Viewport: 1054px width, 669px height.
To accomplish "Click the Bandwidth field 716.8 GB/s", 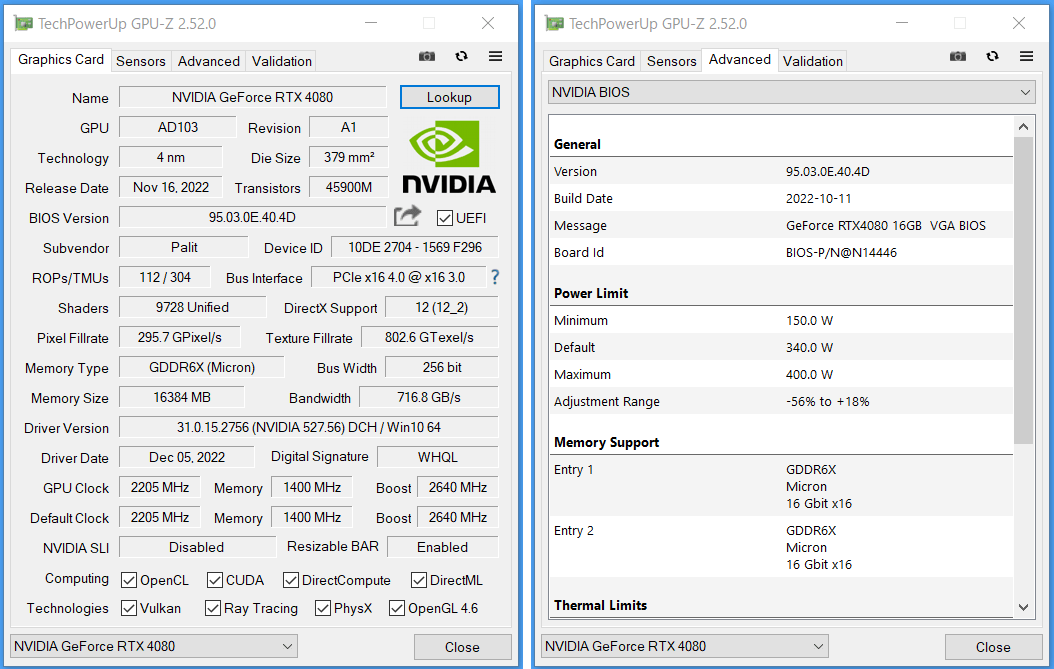I will tap(429, 397).
